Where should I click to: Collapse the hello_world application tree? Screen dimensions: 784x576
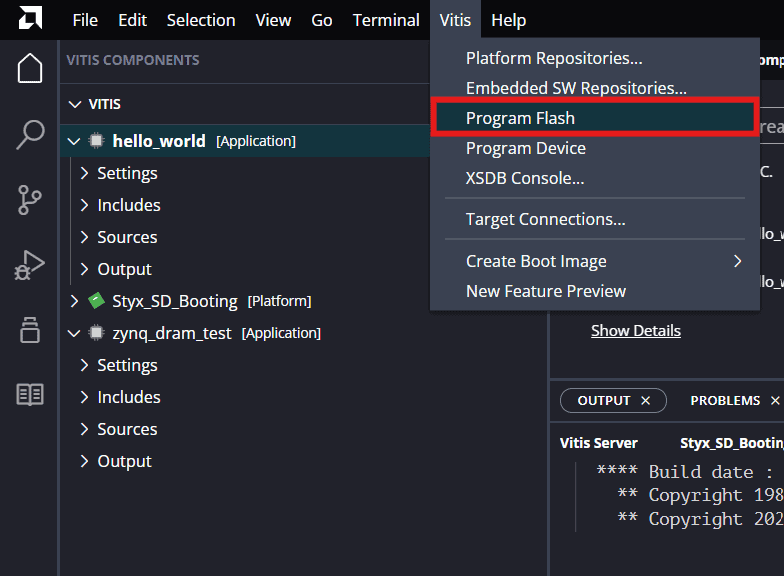[x=73, y=141]
